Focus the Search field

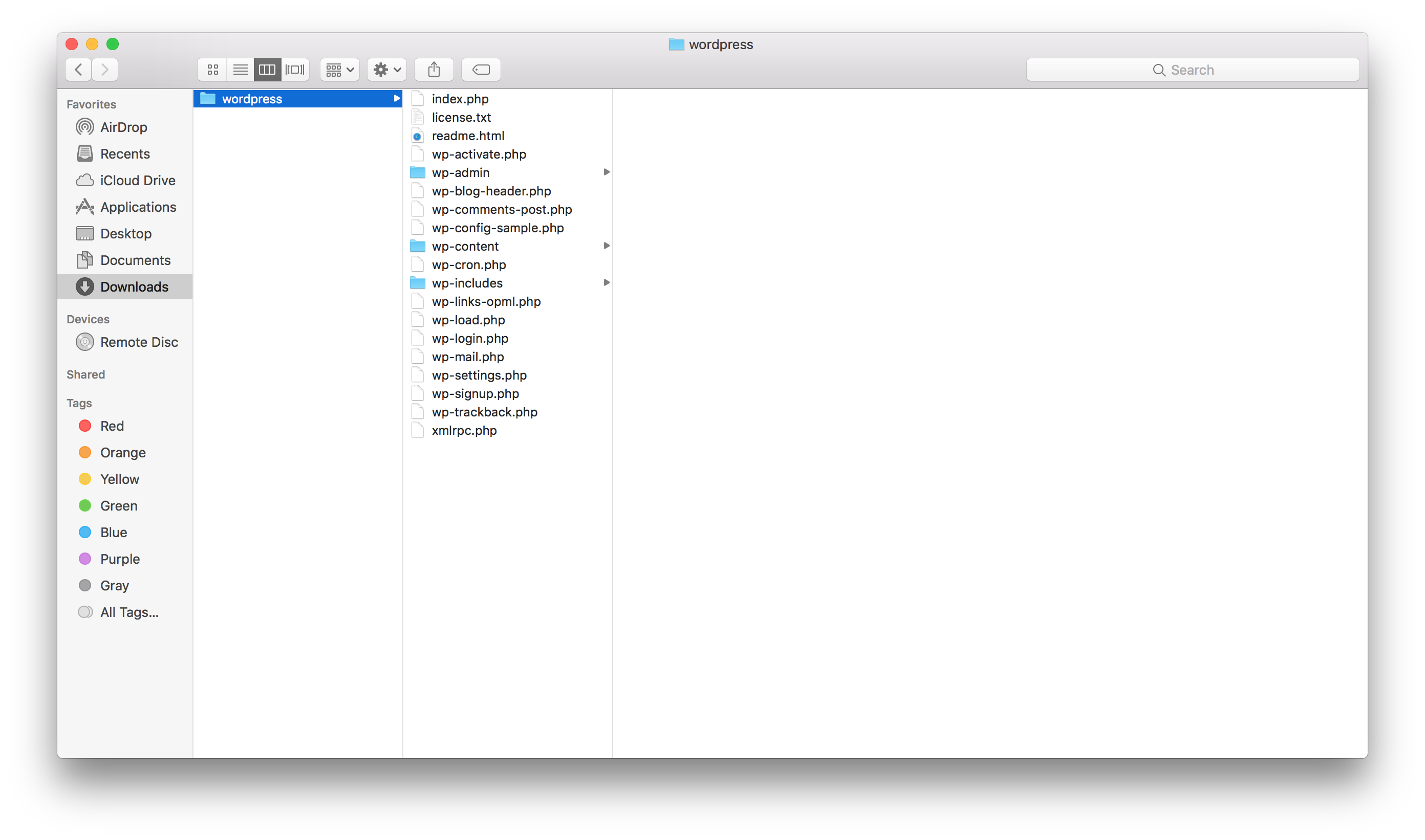[x=1193, y=70]
